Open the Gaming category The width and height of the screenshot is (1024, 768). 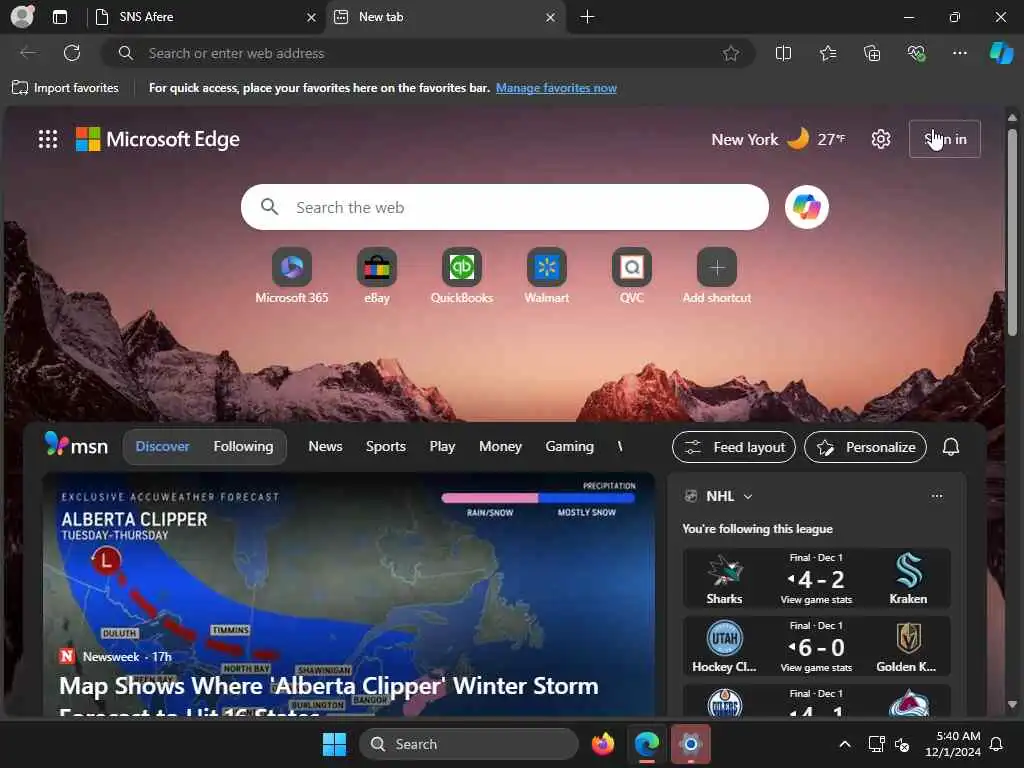pos(569,447)
